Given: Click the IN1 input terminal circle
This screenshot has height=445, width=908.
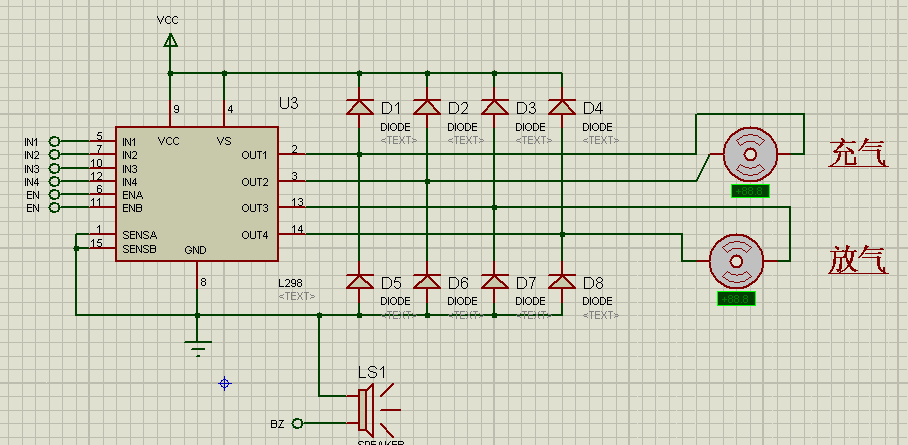Looking at the screenshot, I should pos(54,141).
